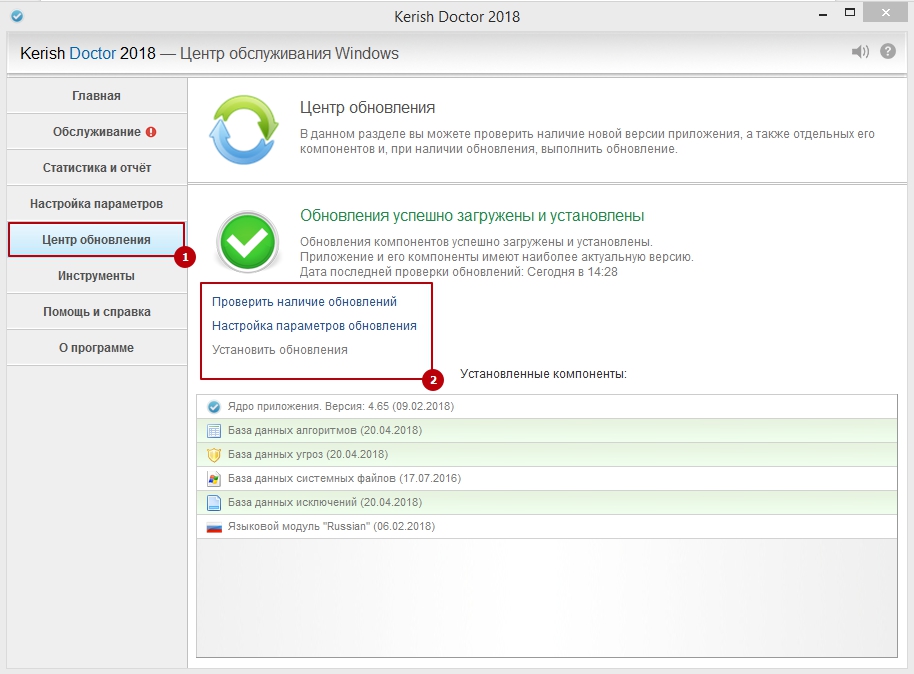The image size is (914, 674).
Task: Click the Установленные компоненты label
Action: pos(543,374)
